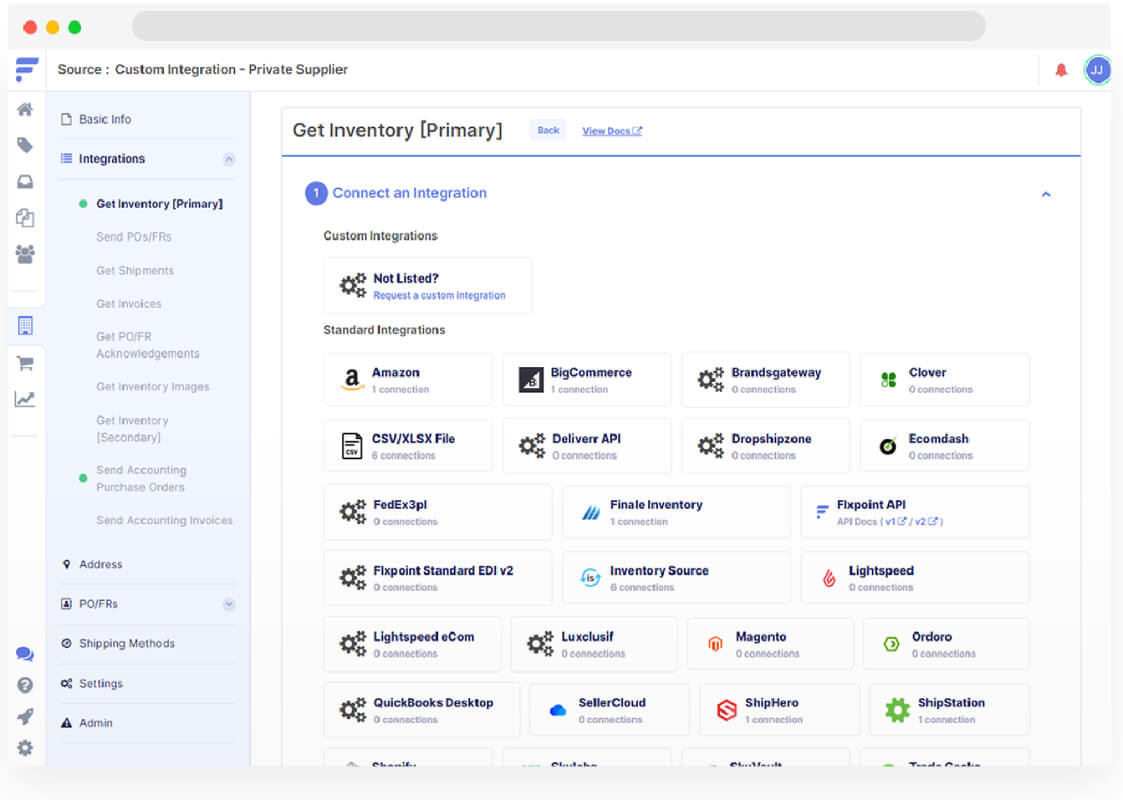The height and width of the screenshot is (800, 1123).
Task: Select Get Inventory [Primary] sidebar item
Action: pyautogui.click(x=159, y=204)
